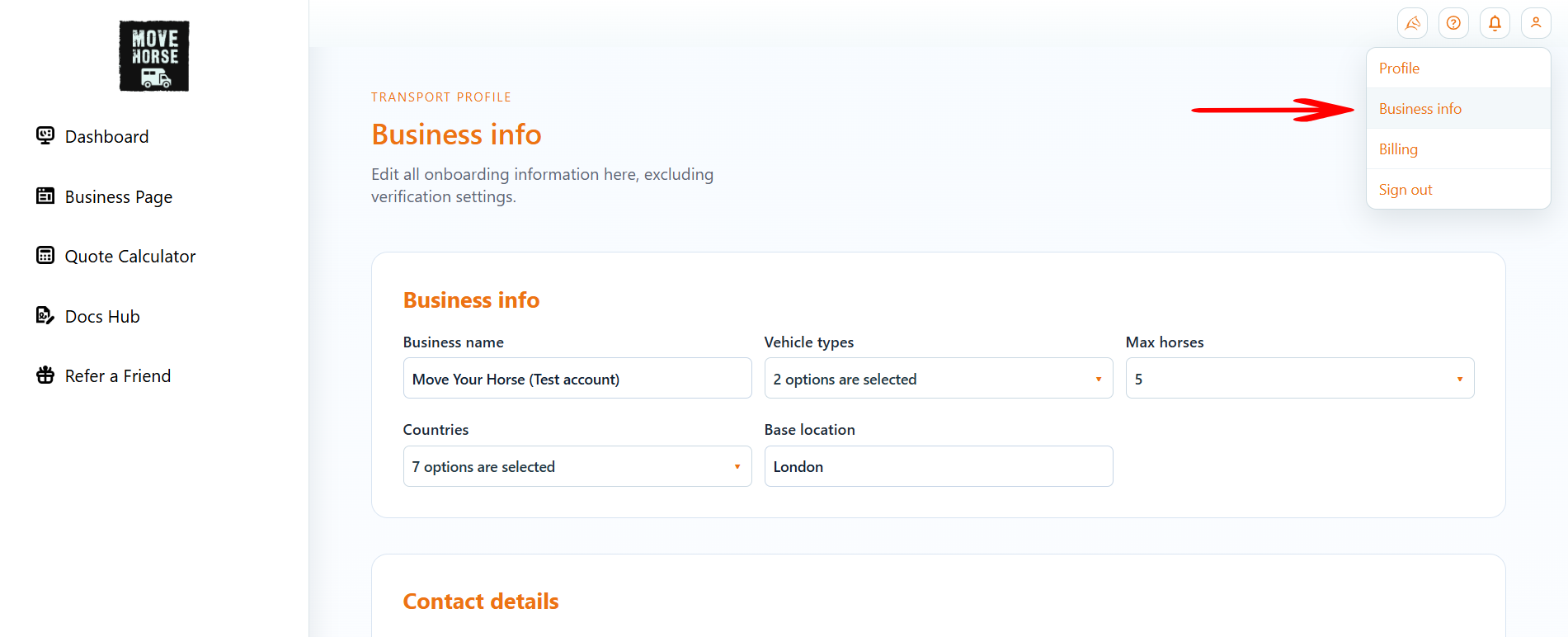Toggle the user account menu icon

1536,23
